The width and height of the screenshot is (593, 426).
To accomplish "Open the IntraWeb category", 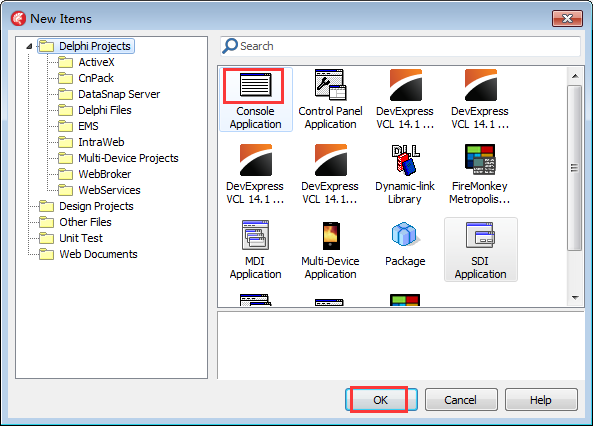I will coord(91,142).
